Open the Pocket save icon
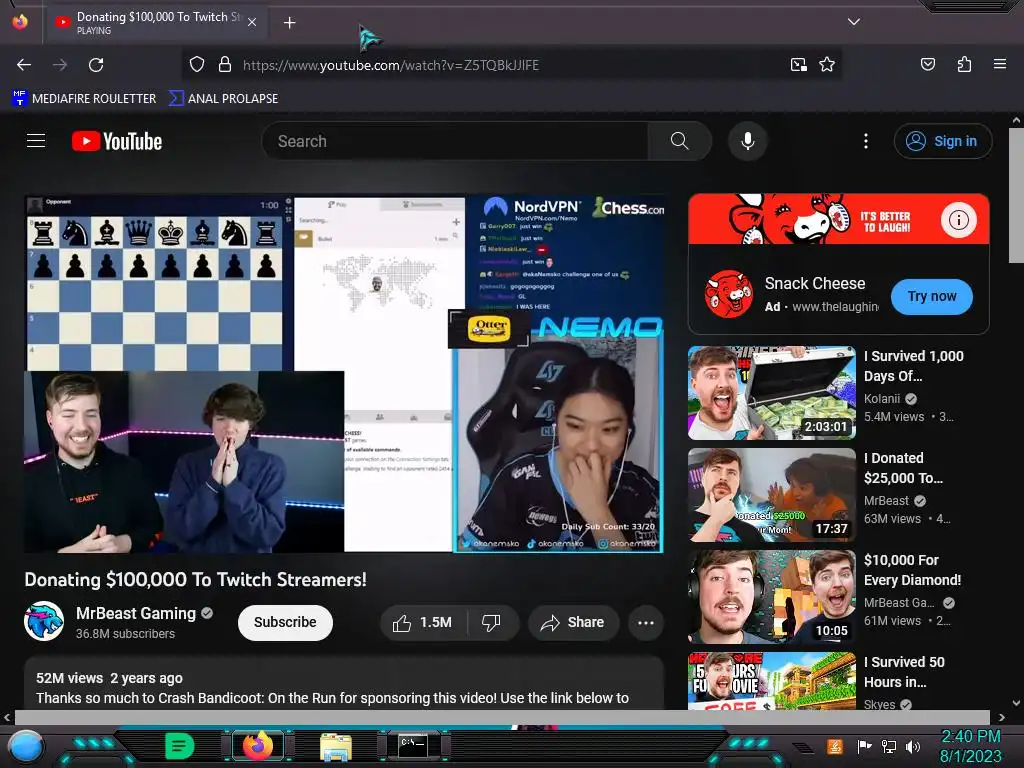The height and width of the screenshot is (768, 1024). point(927,65)
